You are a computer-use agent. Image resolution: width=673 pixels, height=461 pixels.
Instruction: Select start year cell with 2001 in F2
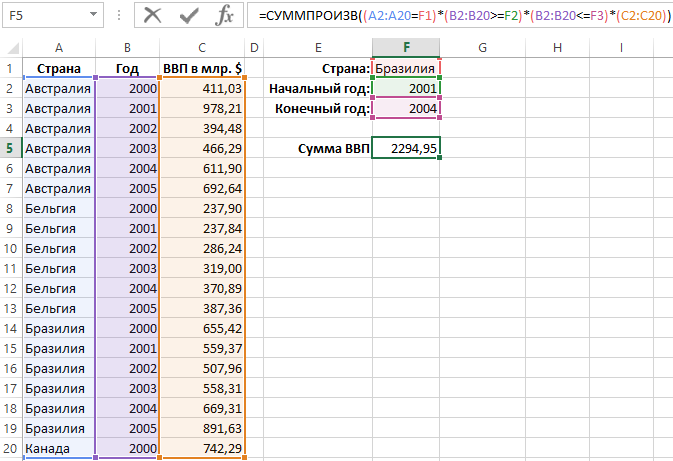pos(406,88)
